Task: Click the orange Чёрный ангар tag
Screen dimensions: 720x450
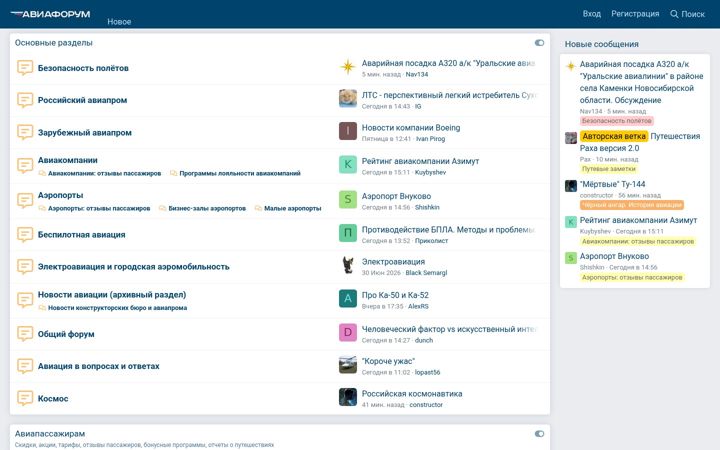Action: tap(632, 205)
